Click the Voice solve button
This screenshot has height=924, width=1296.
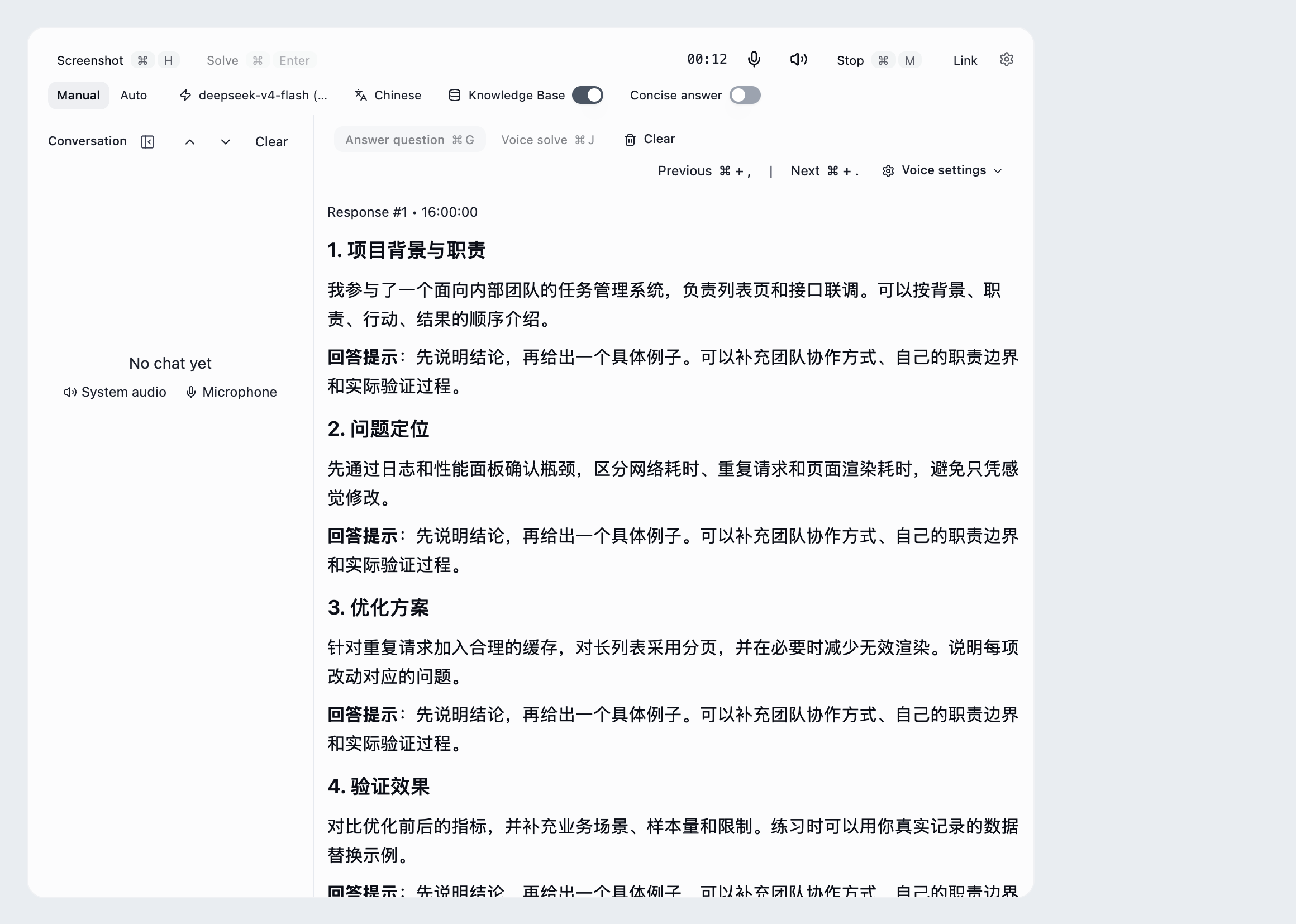click(547, 140)
